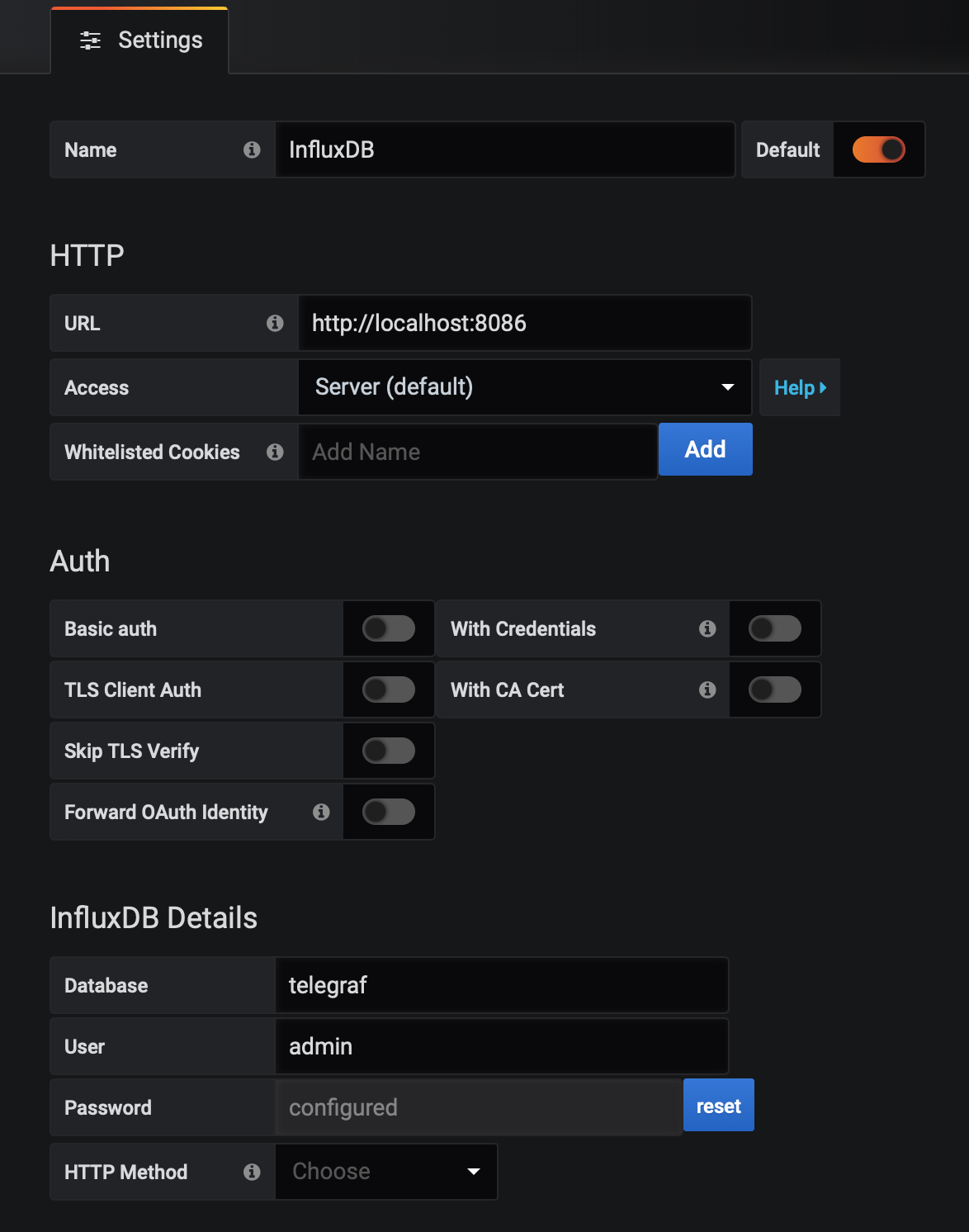Click the Basic auth label
969x1232 pixels.
(x=111, y=629)
